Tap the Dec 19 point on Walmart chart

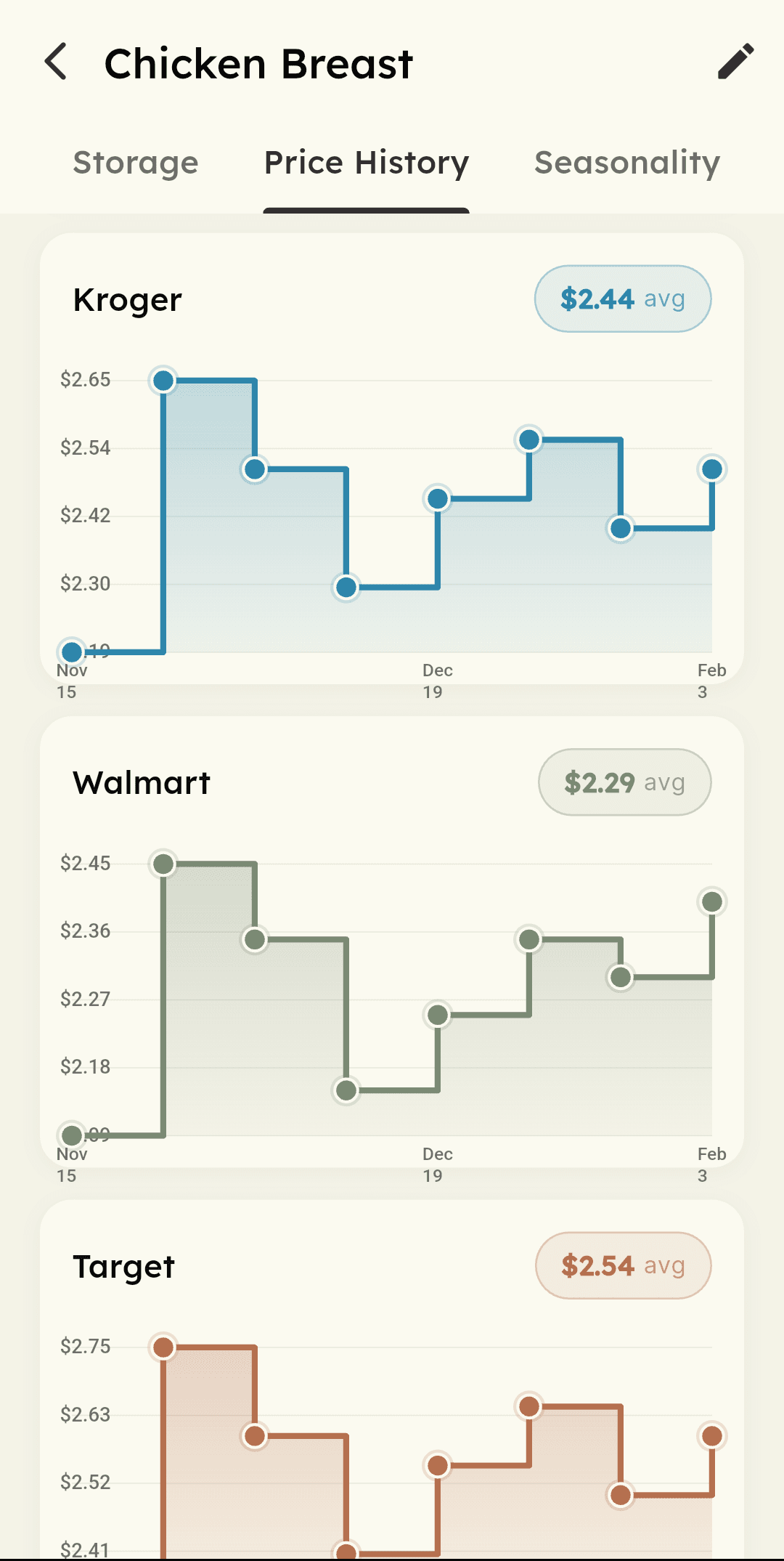click(437, 1016)
